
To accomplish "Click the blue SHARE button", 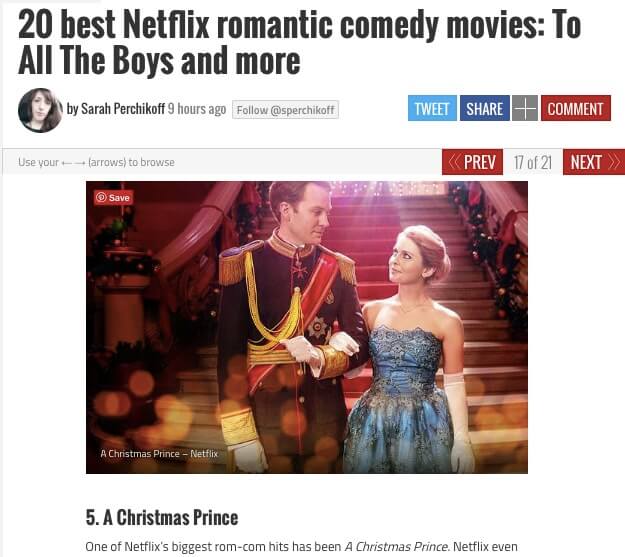I will pyautogui.click(x=485, y=108).
